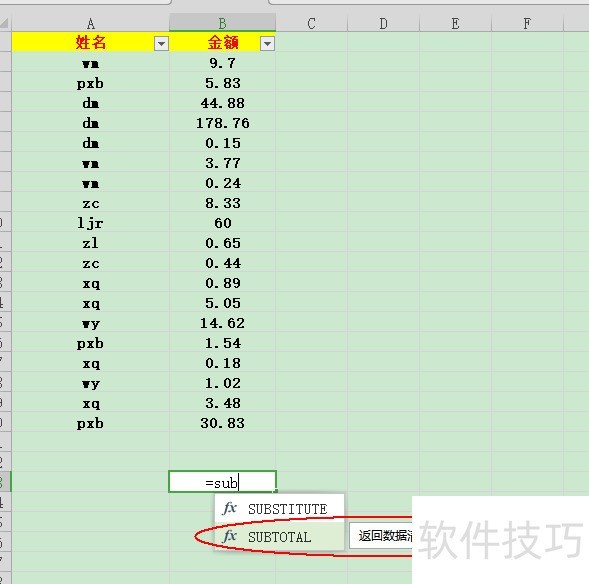The image size is (589, 584).
Task: Click the xq cell beside 0.89
Action: 91,283
